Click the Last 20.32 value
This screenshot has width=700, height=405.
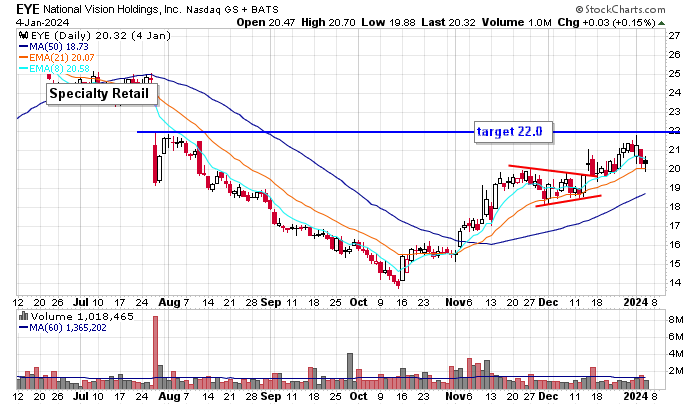coord(449,22)
